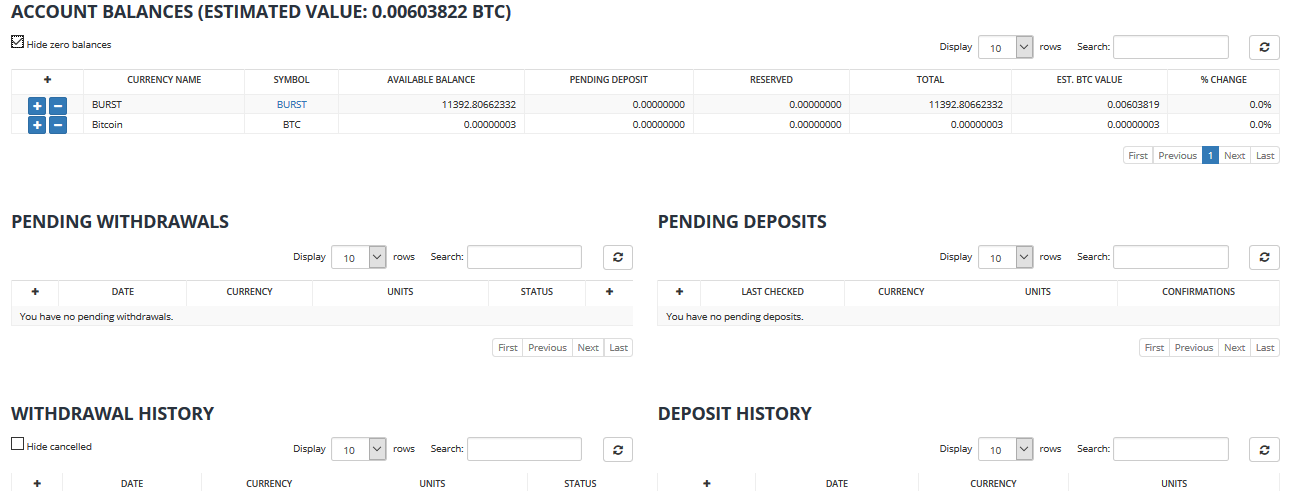Click the Bitcoin row plus deposit icon
Image resolution: width=1300 pixels, height=491 pixels.
(x=37, y=125)
